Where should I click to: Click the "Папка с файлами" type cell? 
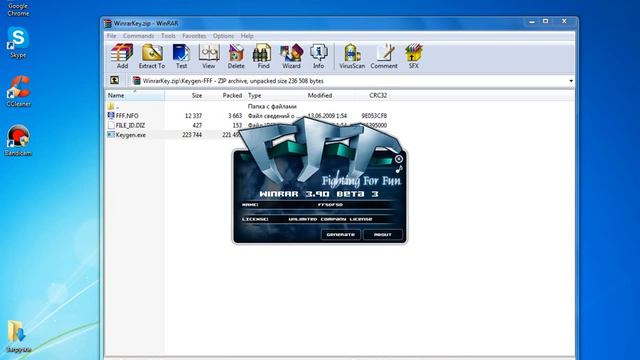(x=272, y=106)
